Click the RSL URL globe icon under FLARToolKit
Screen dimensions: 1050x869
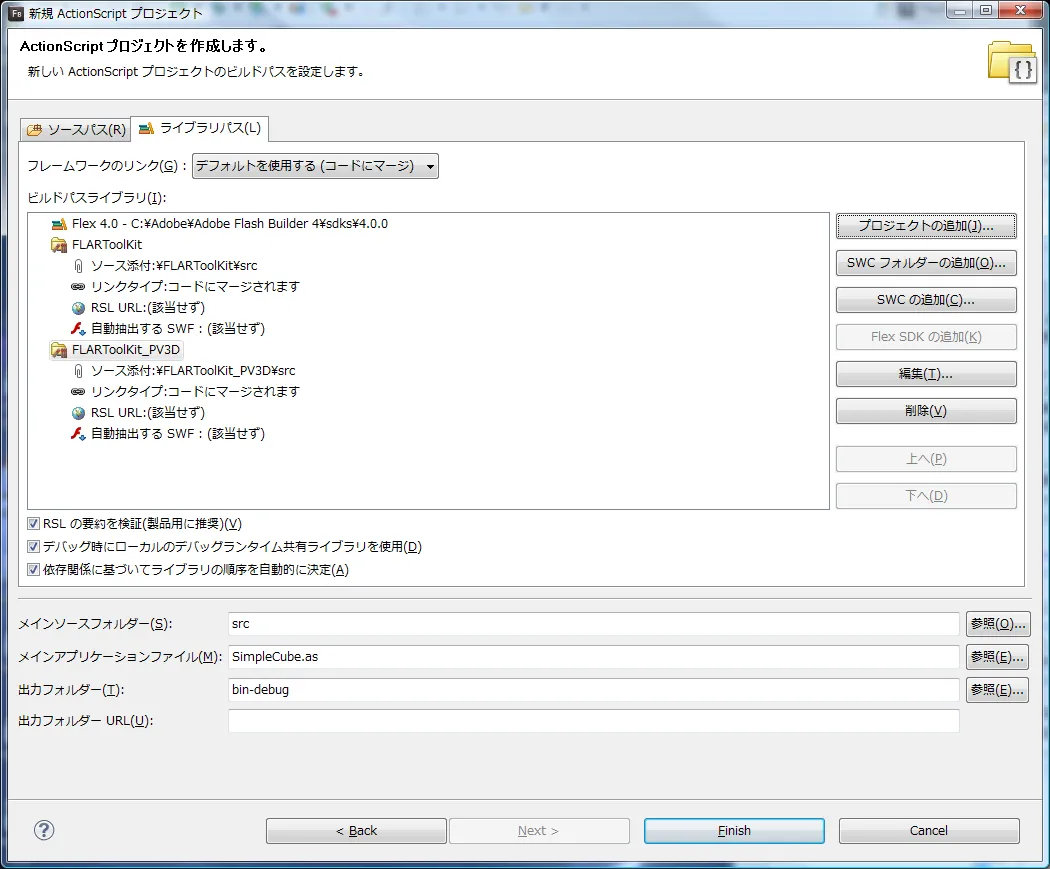[78, 308]
